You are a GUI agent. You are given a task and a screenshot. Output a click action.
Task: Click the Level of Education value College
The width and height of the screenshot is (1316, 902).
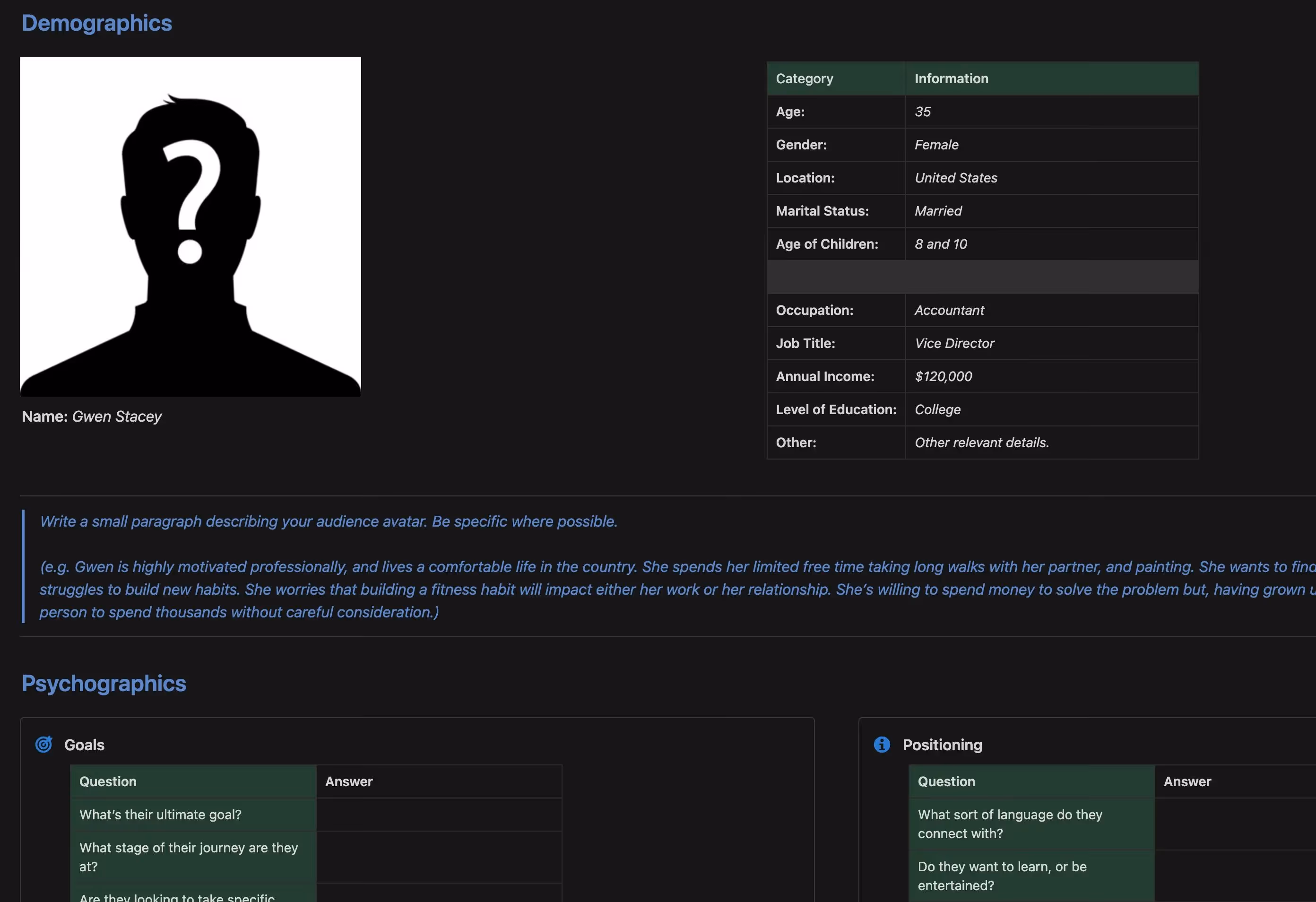click(938, 409)
